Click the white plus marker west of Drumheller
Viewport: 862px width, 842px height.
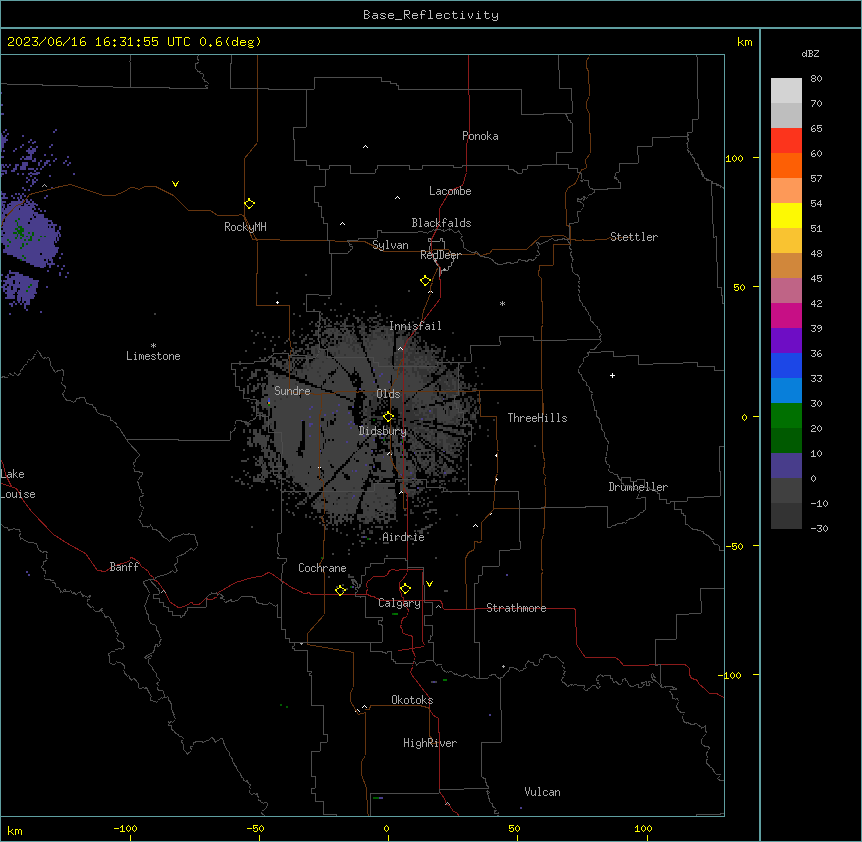click(612, 375)
